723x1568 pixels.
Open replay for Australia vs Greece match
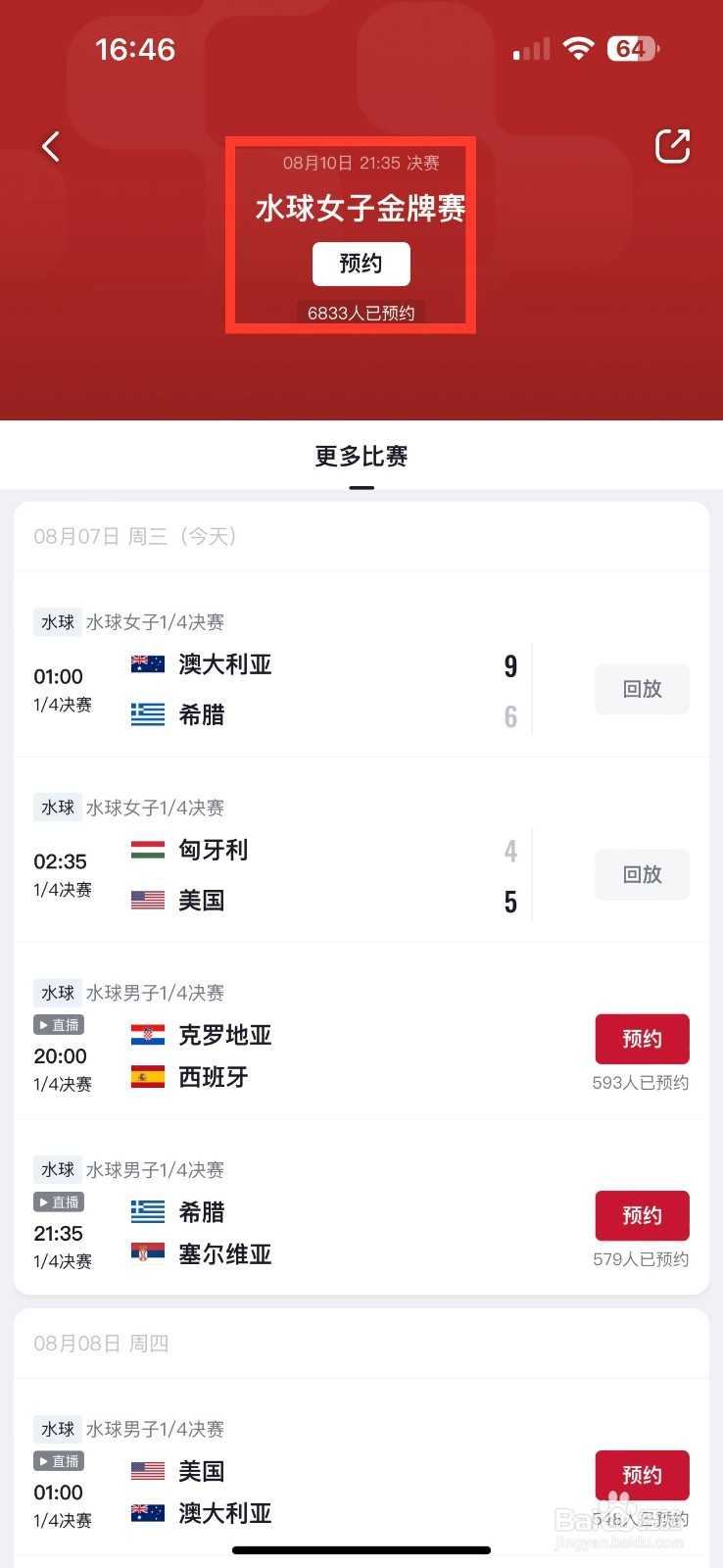point(643,689)
